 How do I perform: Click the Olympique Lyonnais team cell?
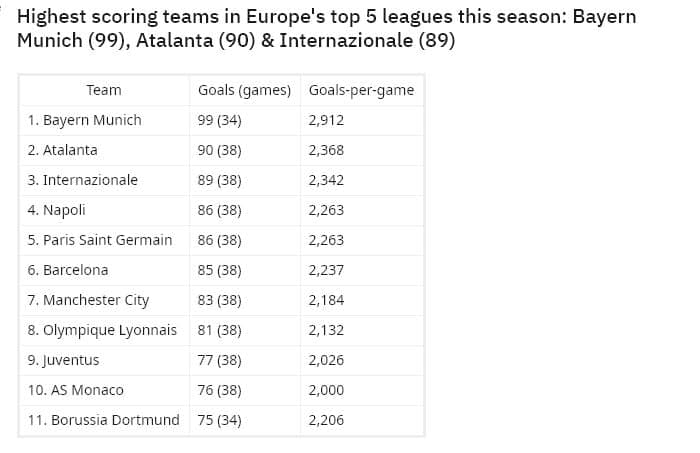[102, 330]
